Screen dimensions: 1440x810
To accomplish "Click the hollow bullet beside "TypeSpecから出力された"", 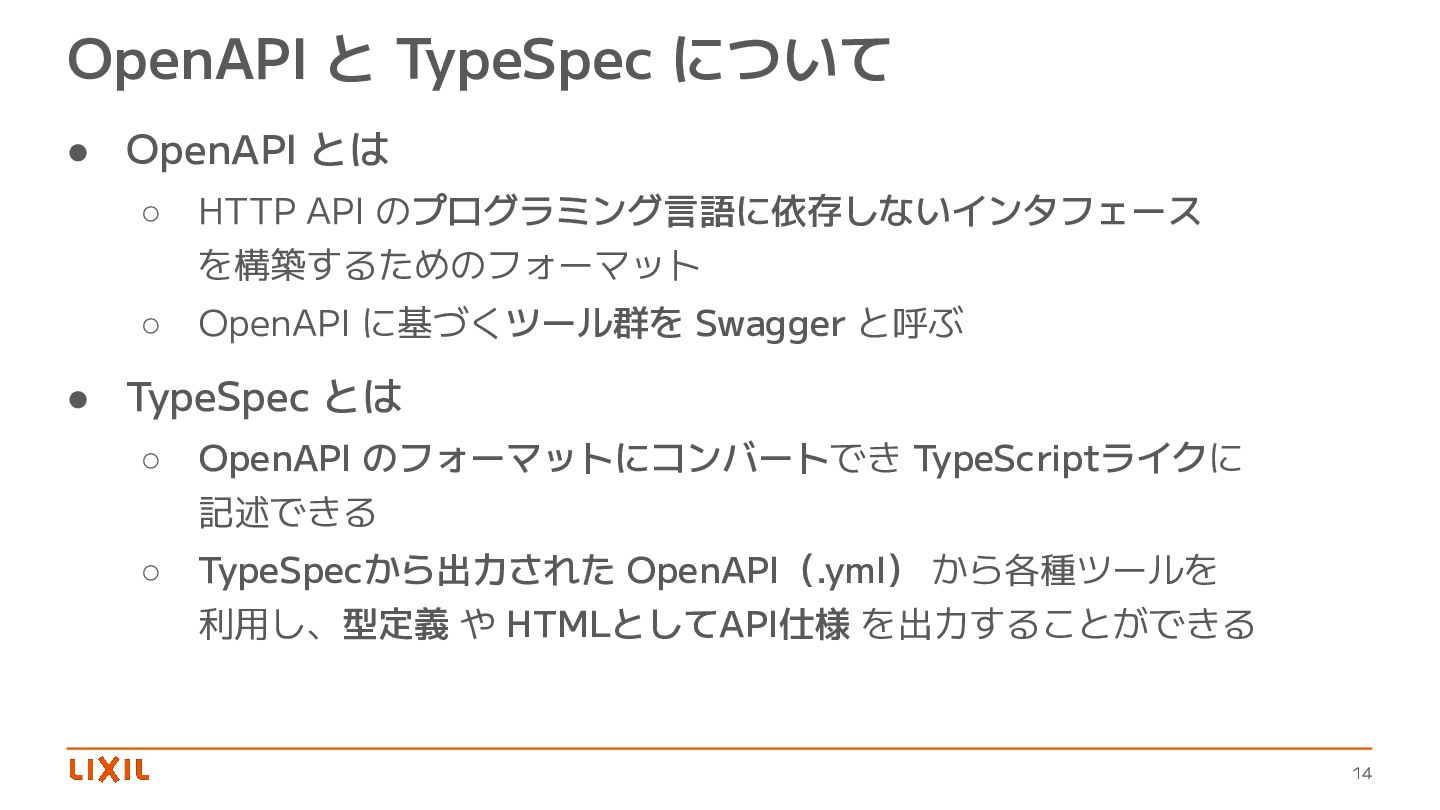I will tap(151, 572).
